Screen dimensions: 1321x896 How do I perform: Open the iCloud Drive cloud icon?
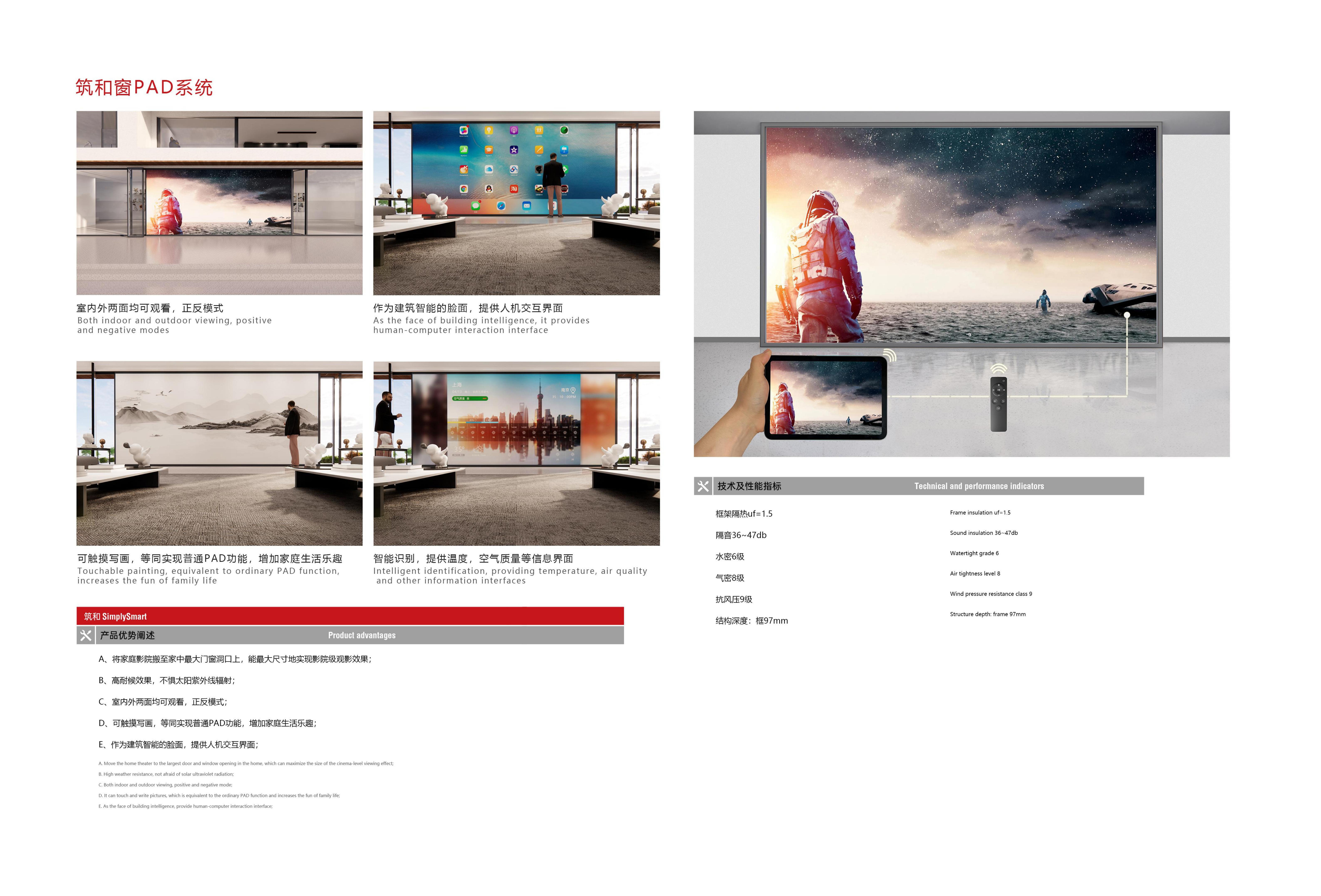click(x=489, y=169)
